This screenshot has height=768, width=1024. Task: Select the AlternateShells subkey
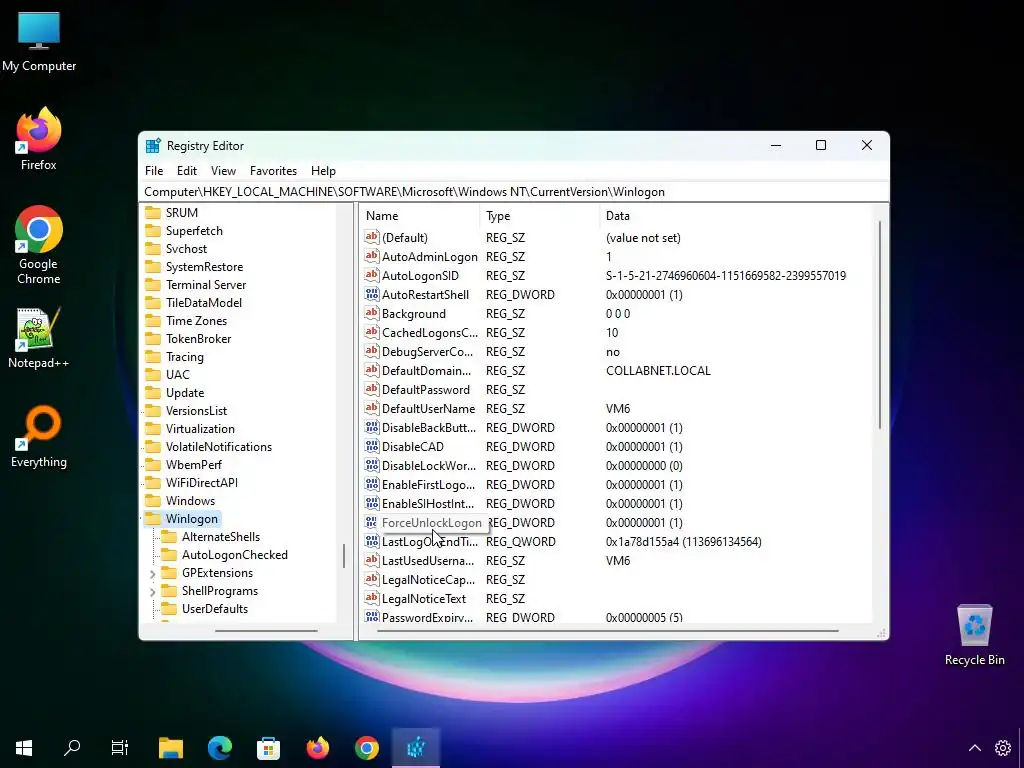[221, 537]
